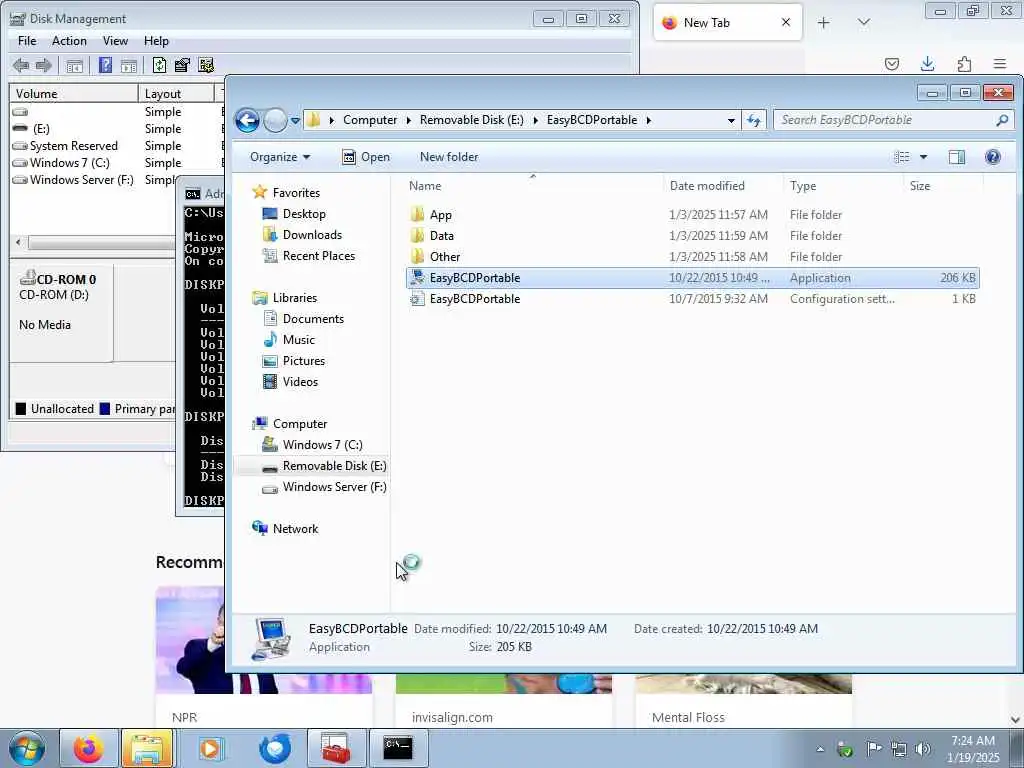Open Firefox downloads panel
This screenshot has width=1024, height=768.
pos(927,64)
